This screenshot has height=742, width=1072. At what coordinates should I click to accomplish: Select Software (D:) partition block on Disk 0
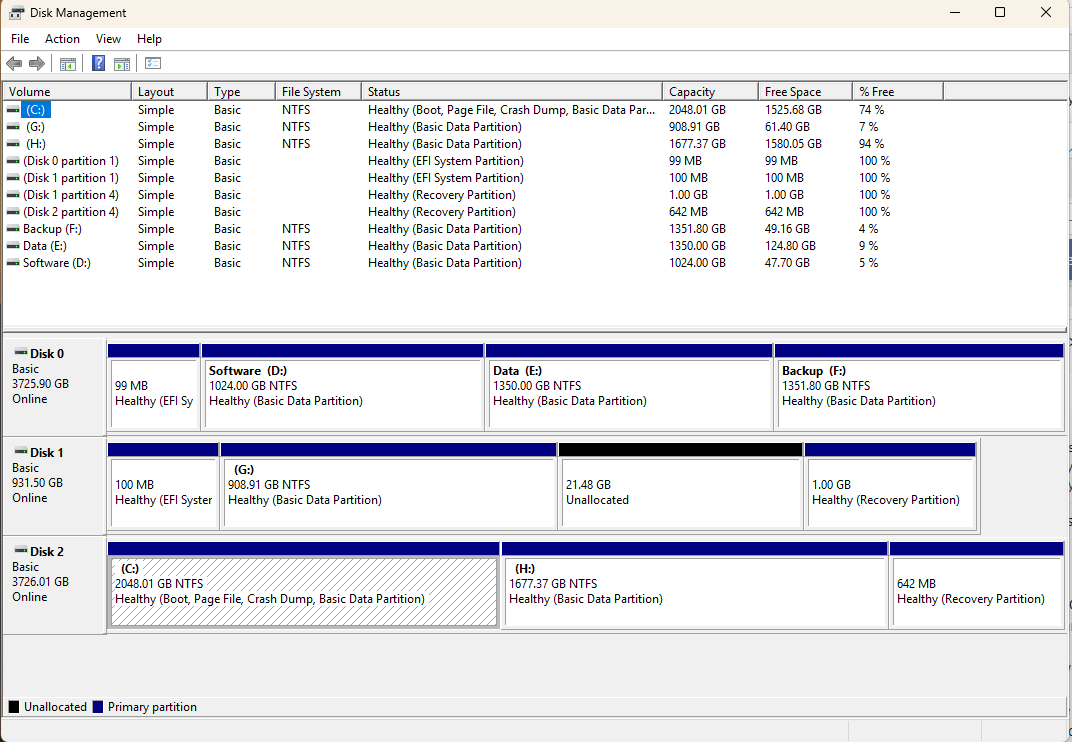343,387
